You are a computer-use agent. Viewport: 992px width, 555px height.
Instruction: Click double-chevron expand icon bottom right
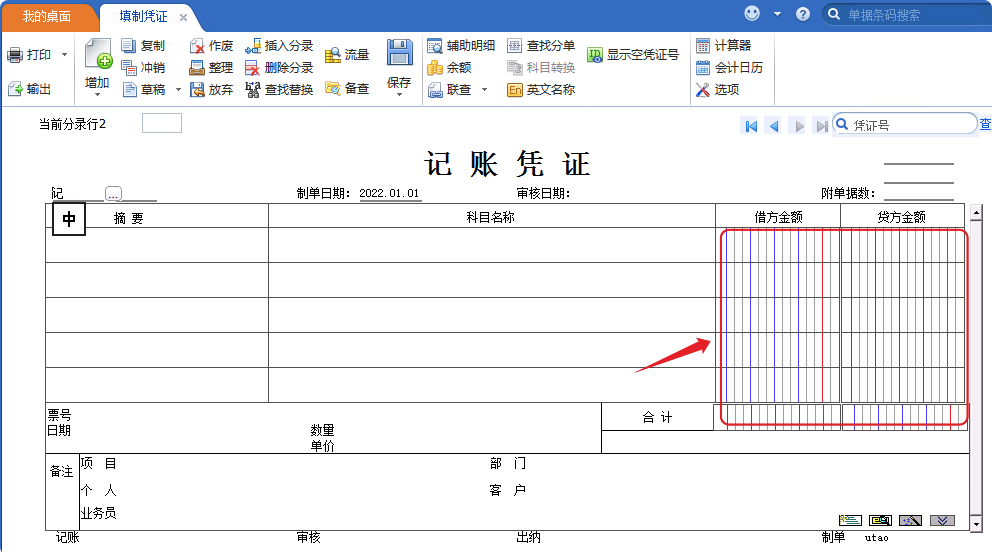pos(943,520)
